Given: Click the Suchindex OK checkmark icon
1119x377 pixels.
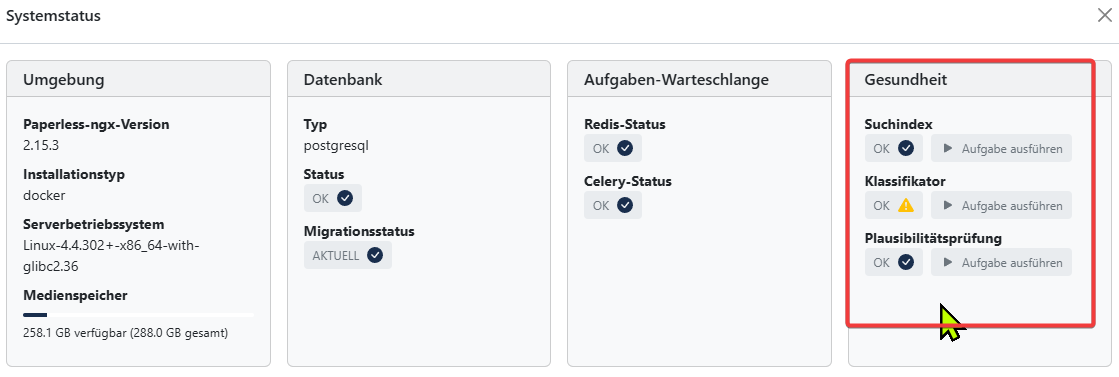Looking at the screenshot, I should 906,148.
